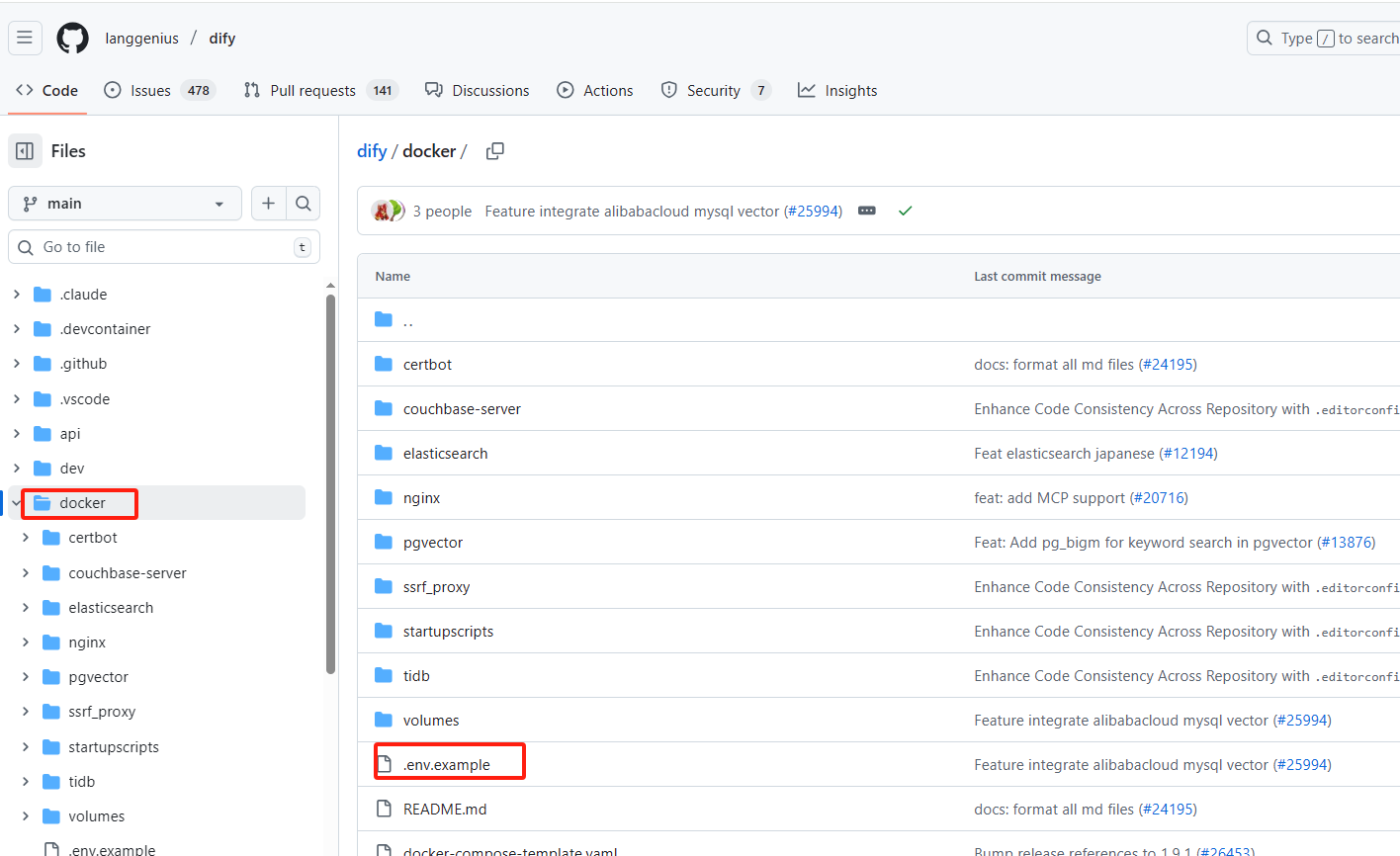Viewport: 1400px width, 856px height.
Task: Click contributor avatars beside 3 people
Action: point(388,211)
